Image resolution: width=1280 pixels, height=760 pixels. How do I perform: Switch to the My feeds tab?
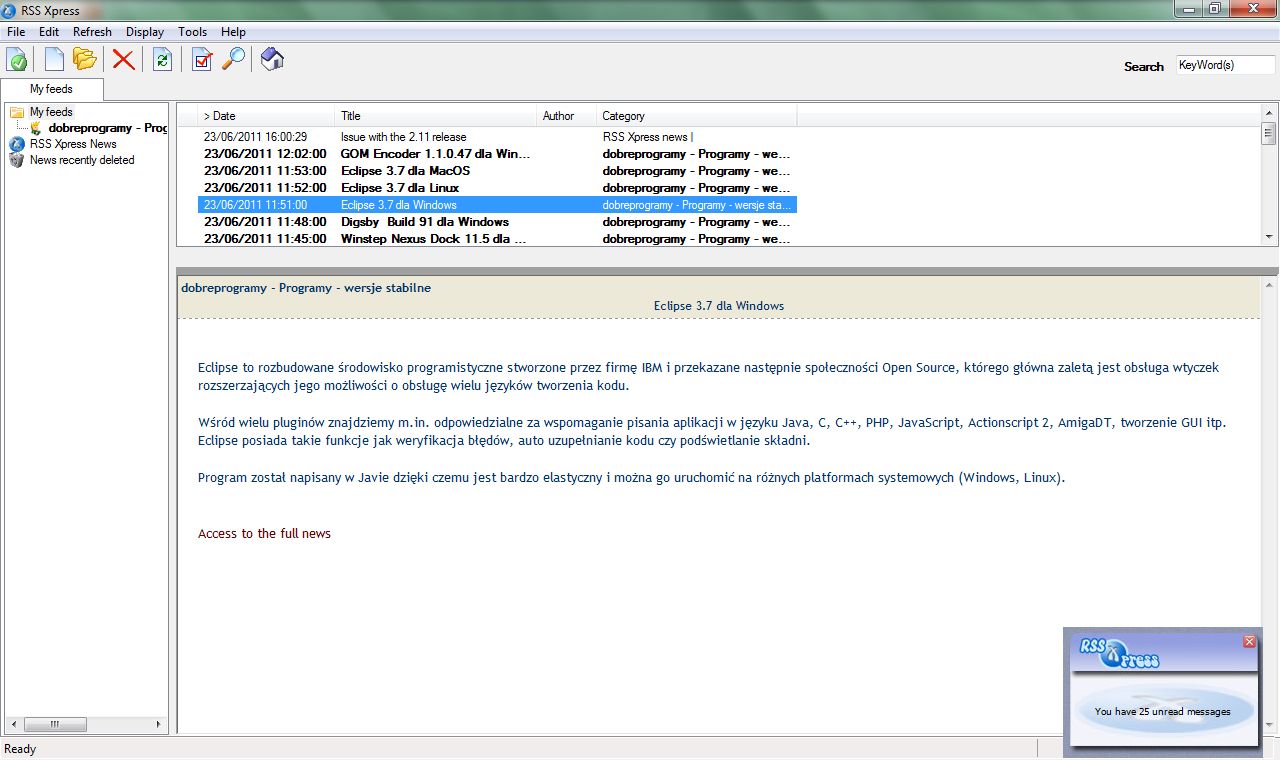coord(51,89)
